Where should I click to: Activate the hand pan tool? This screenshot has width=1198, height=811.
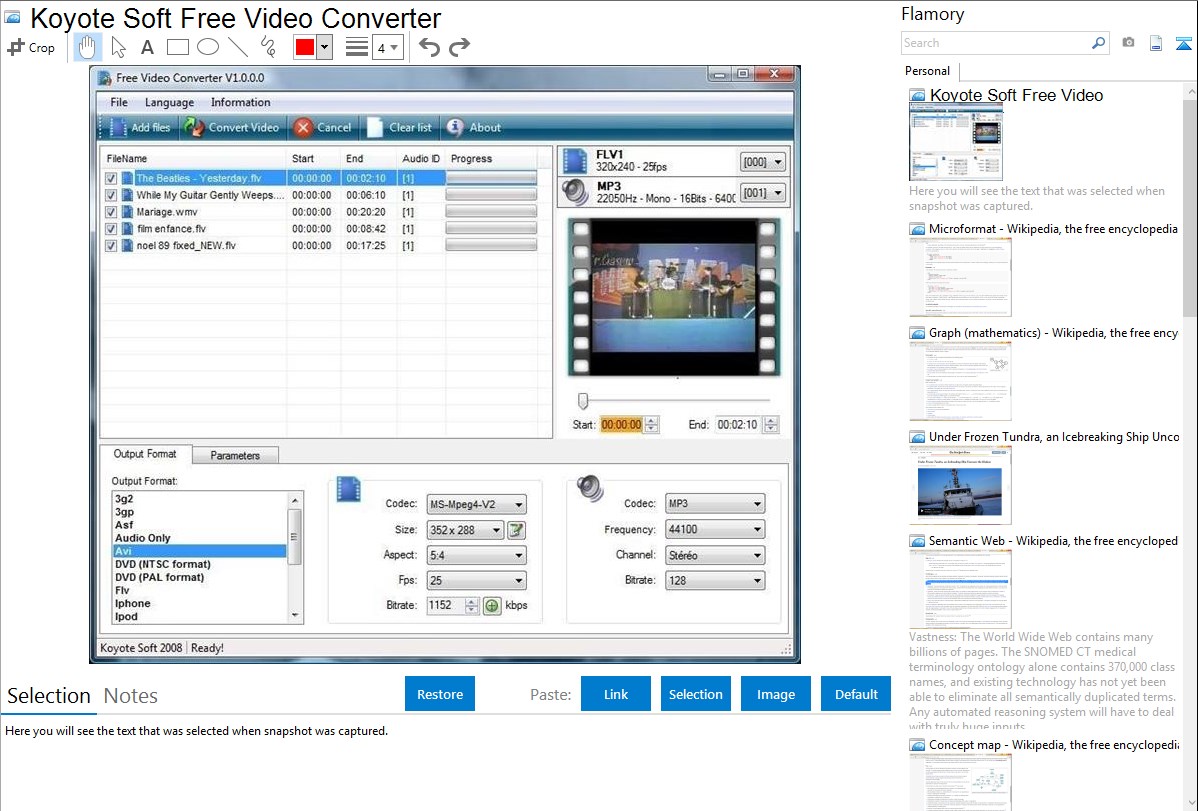tap(87, 47)
